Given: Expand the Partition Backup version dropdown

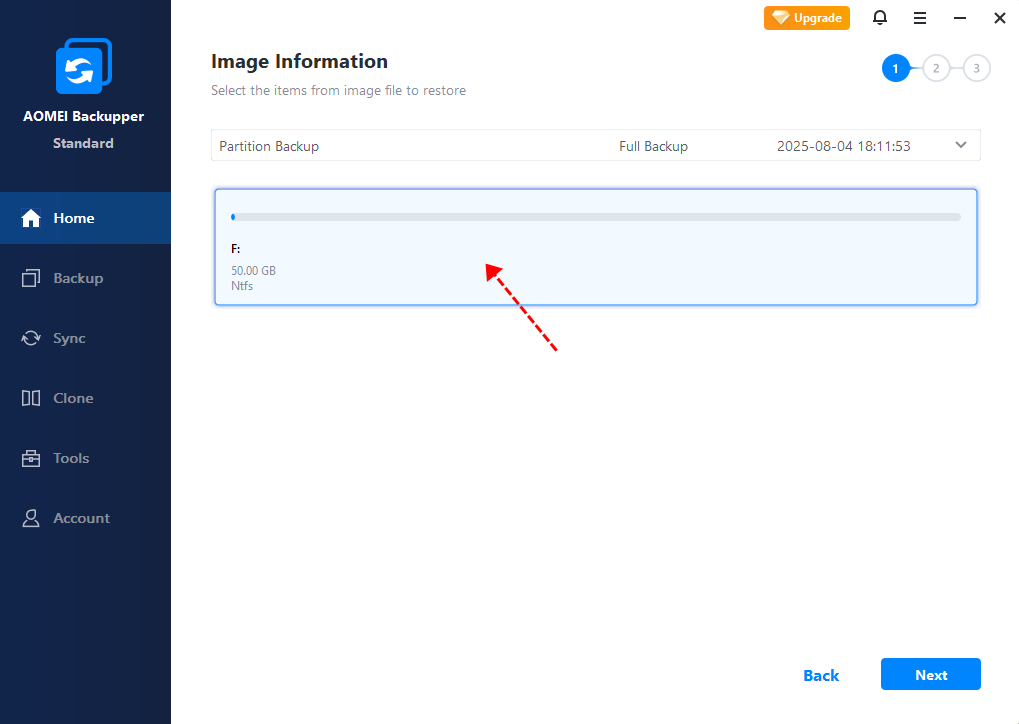Looking at the screenshot, I should (x=961, y=145).
